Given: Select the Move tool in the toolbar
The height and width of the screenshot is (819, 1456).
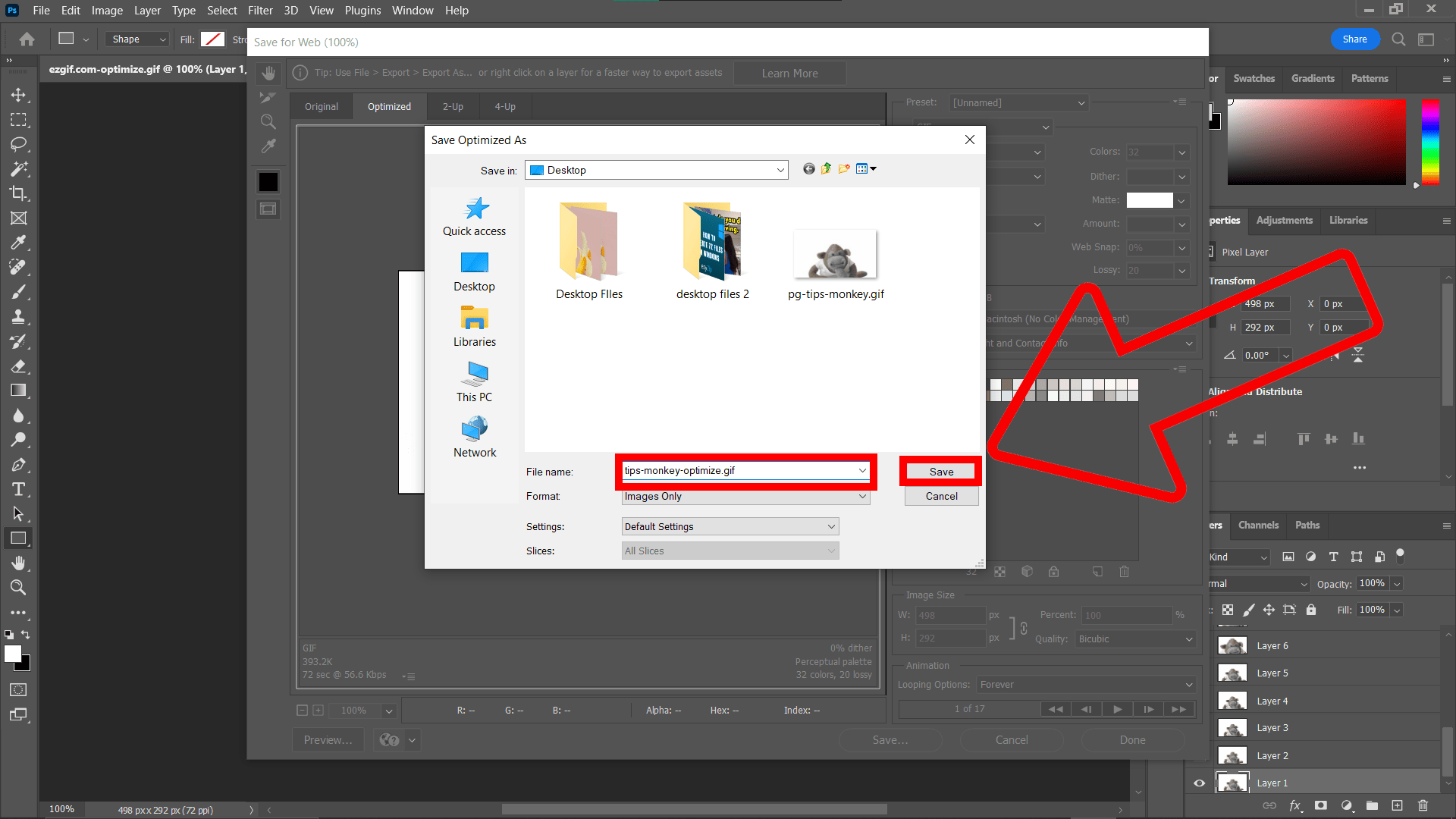Looking at the screenshot, I should click(x=20, y=95).
